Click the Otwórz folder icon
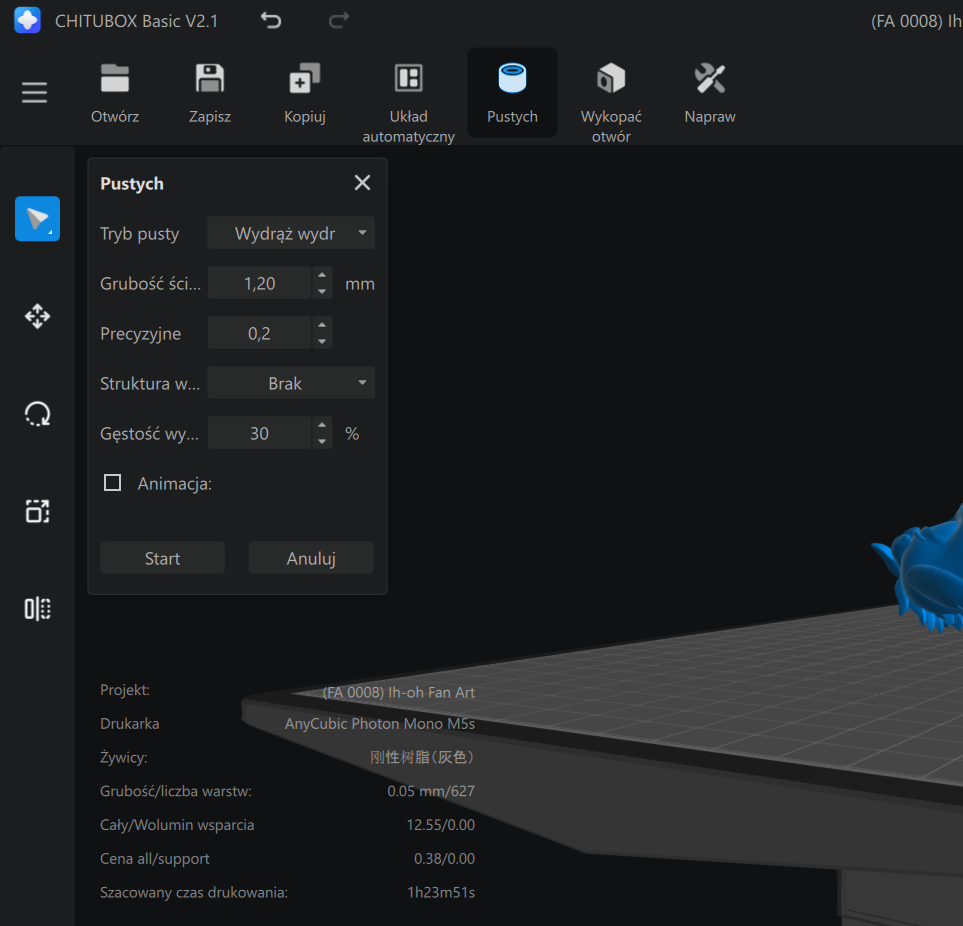 tap(115, 79)
